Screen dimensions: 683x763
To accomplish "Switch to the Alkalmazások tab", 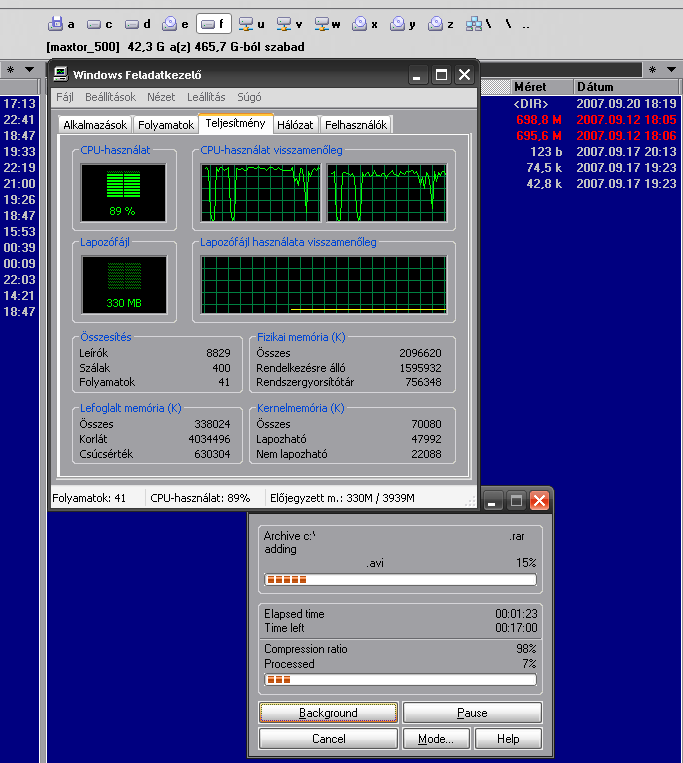I will coord(95,125).
